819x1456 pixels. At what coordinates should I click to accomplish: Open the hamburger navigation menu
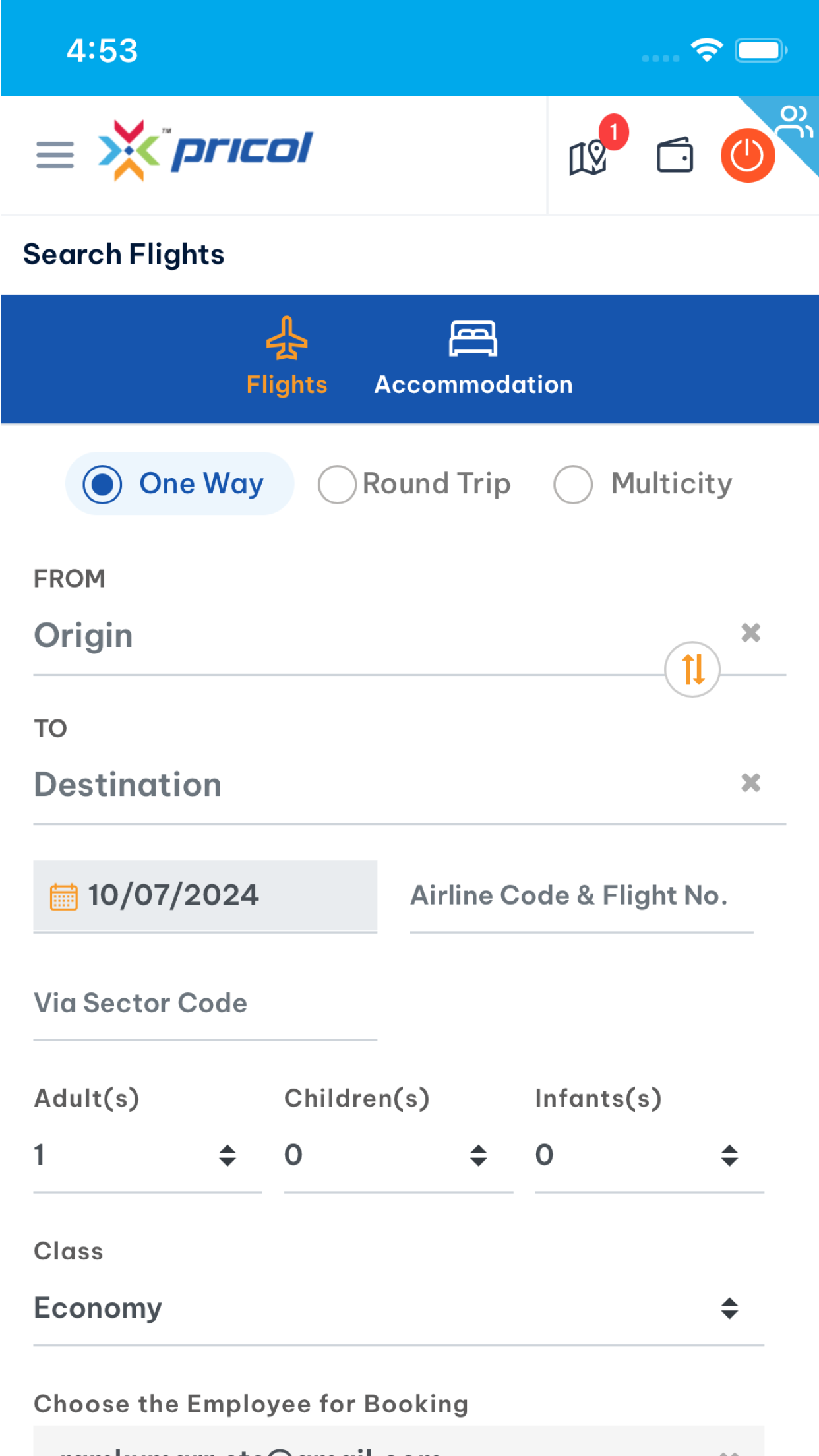tap(55, 156)
